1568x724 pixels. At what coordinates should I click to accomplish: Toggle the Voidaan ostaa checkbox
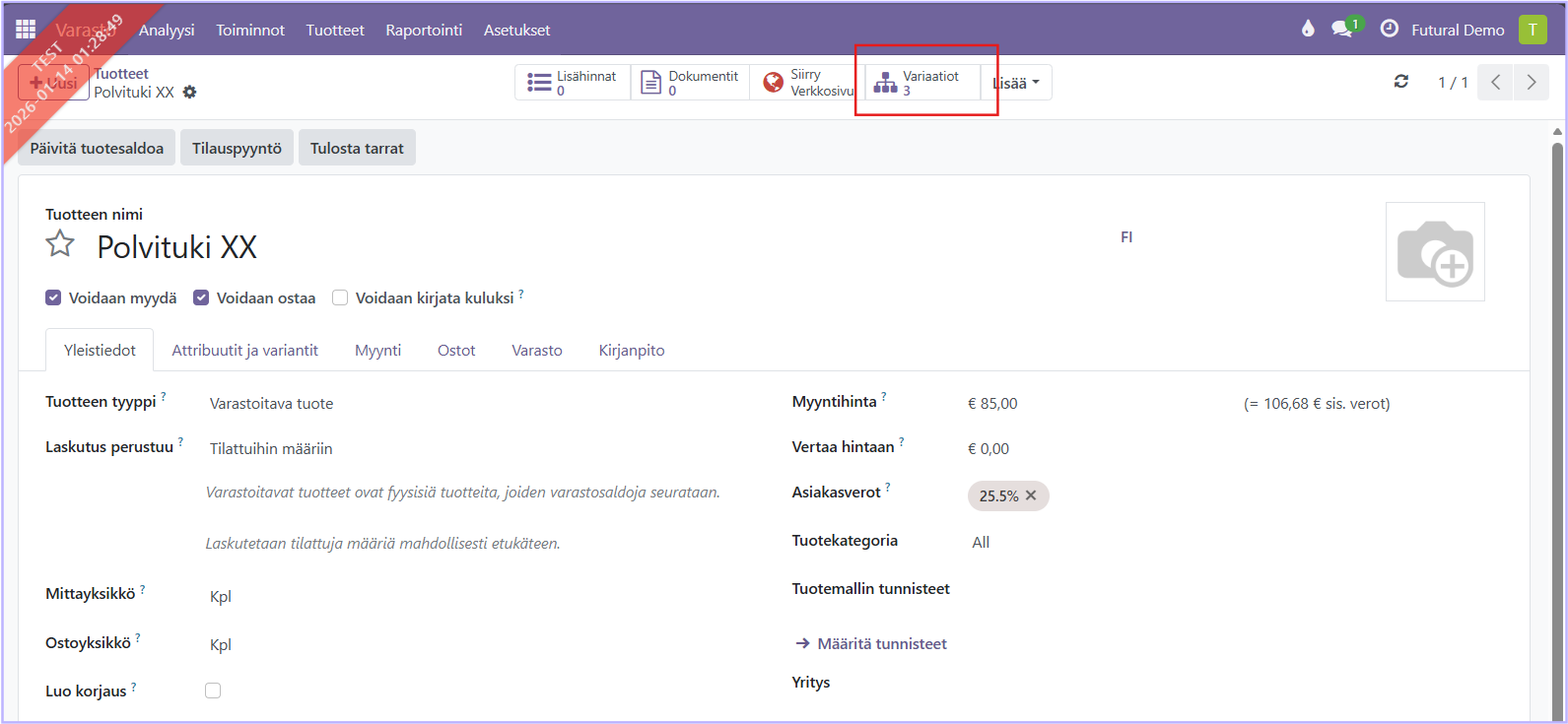point(201,297)
